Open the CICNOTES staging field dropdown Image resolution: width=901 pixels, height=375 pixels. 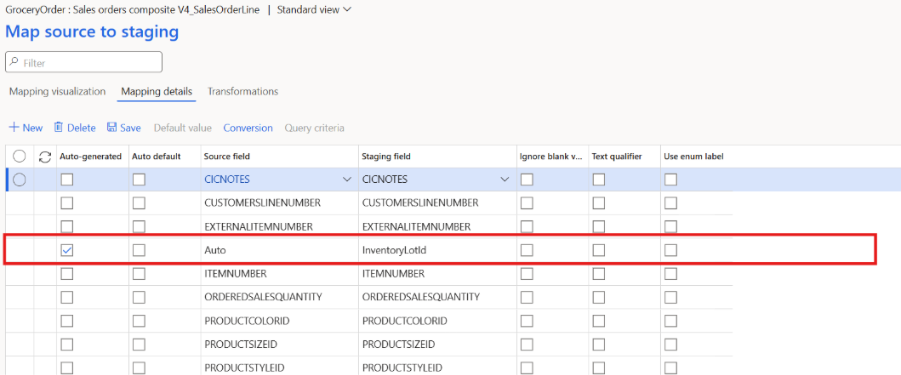pyautogui.click(x=505, y=180)
